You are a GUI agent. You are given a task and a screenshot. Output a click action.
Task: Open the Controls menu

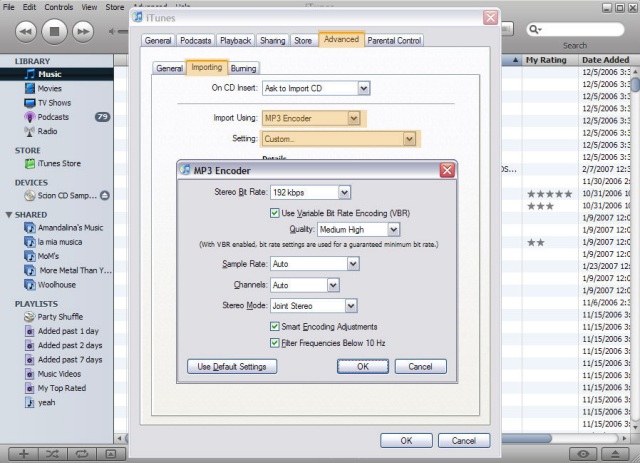coord(59,7)
